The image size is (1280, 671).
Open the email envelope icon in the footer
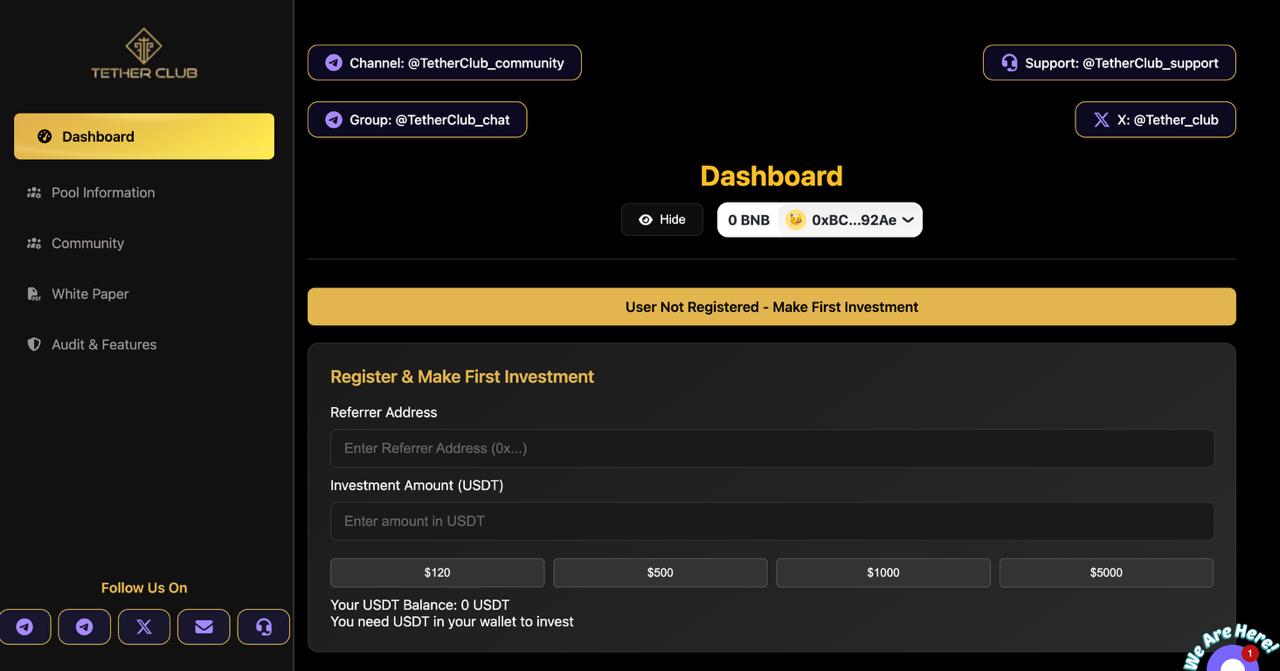point(203,626)
